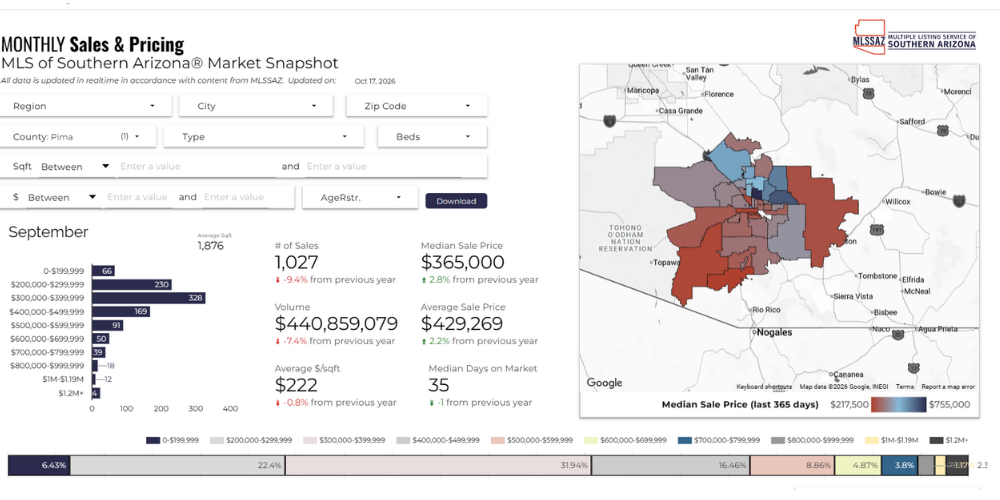The width and height of the screenshot is (1000, 500).
Task: Click the $600,000-$699,999 bar showing 50
Action: [101, 339]
